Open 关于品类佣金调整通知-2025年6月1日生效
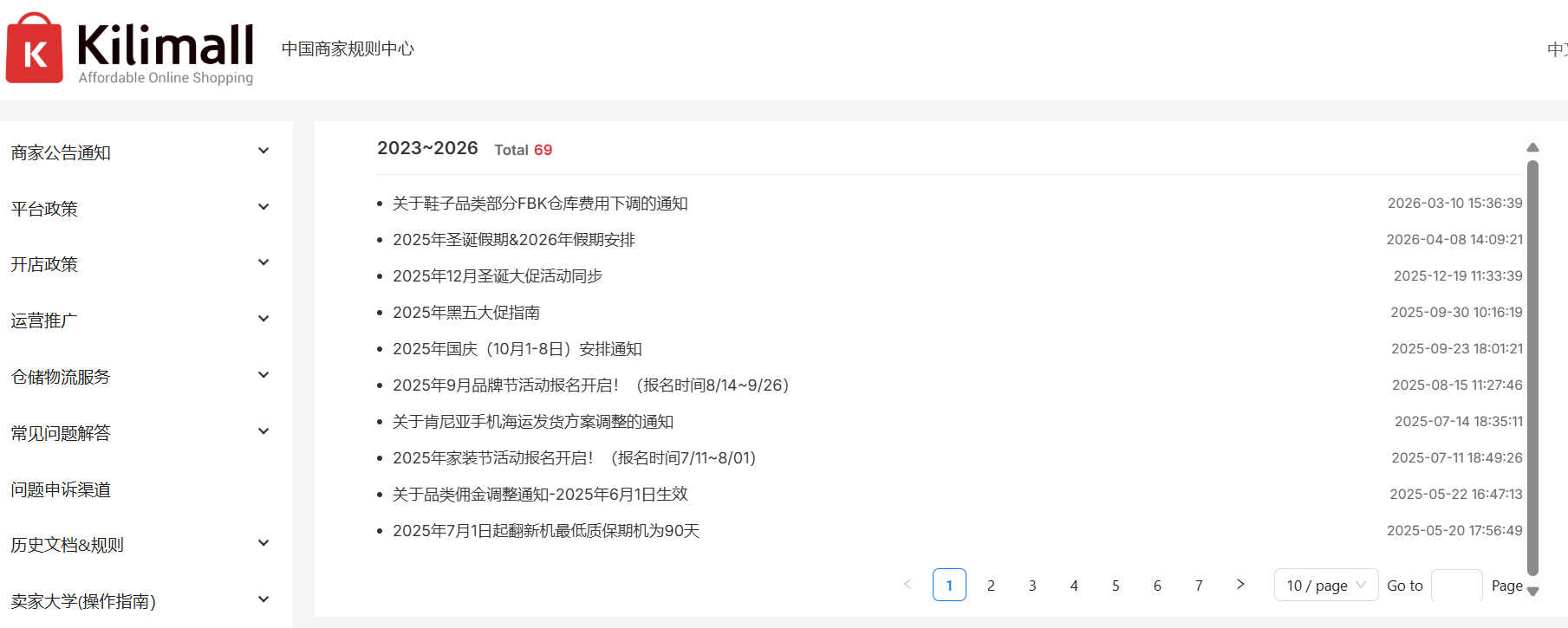This screenshot has width=1568, height=628. (540, 495)
